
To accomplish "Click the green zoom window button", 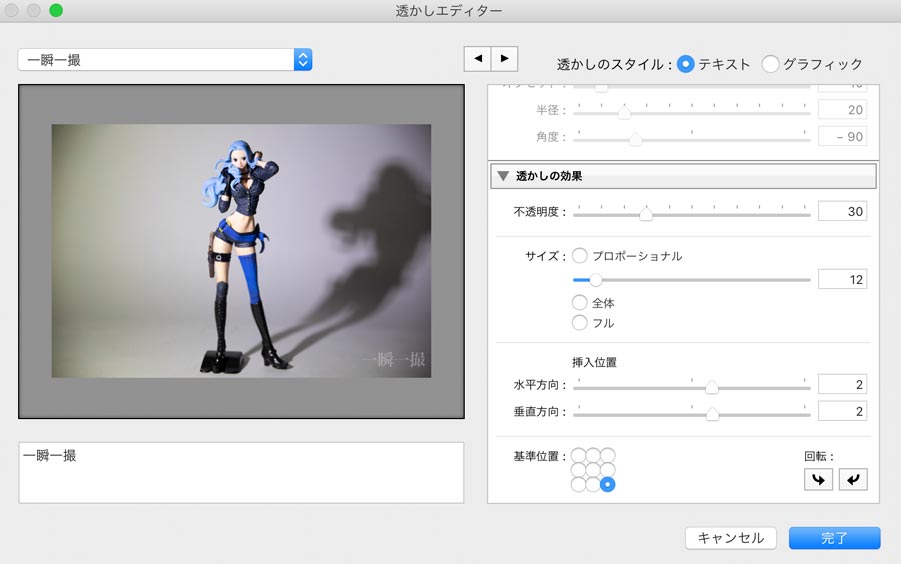I will (56, 10).
